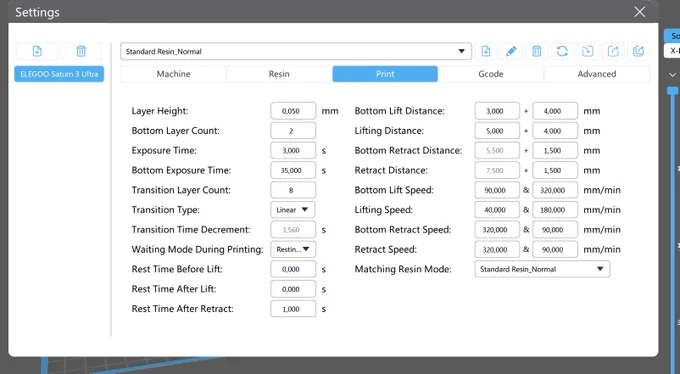
Task: Click the chevron in the right side panel
Action: click(673, 75)
